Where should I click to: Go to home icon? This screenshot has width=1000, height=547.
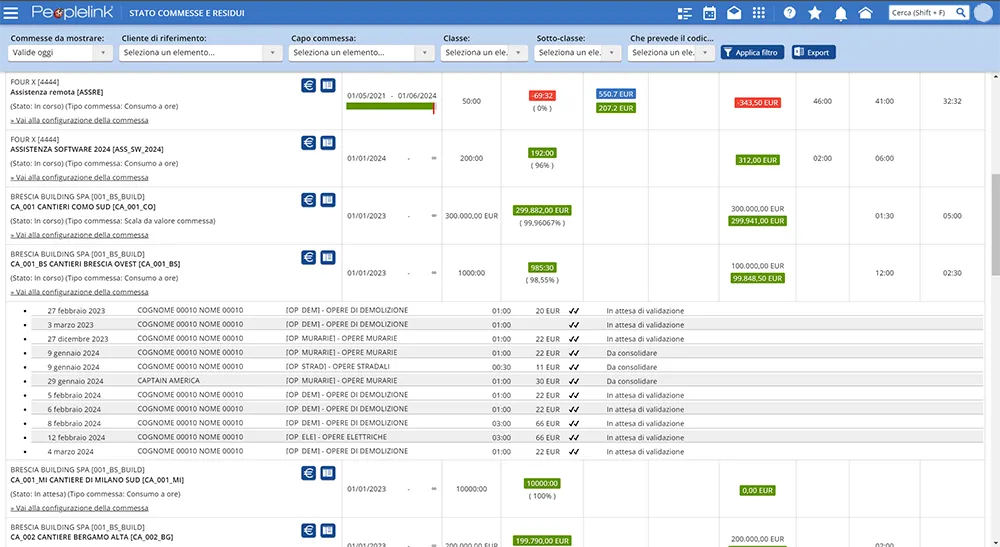pyautogui.click(x=865, y=13)
